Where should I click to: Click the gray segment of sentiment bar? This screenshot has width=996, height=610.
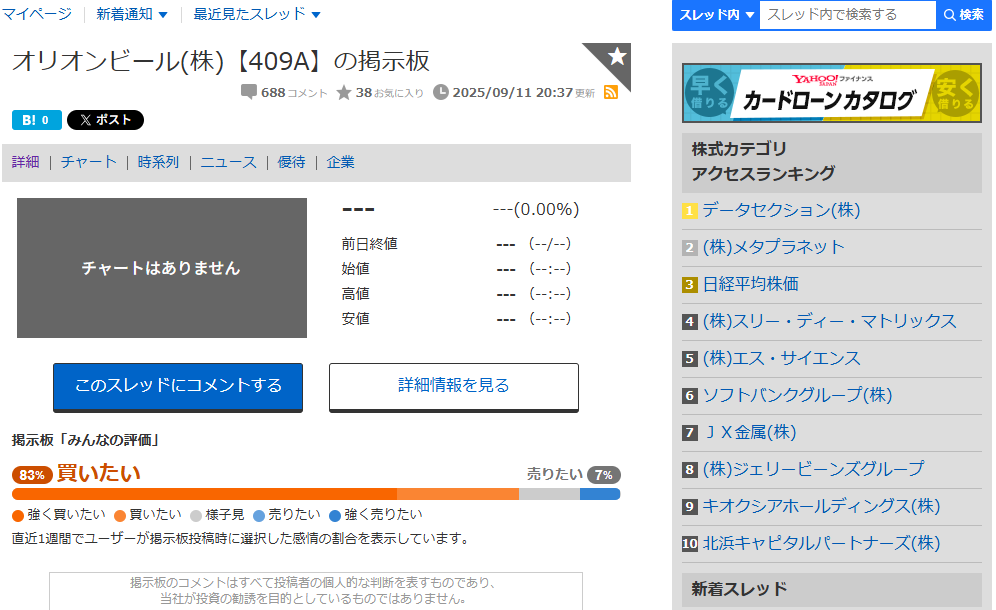pyautogui.click(x=549, y=494)
